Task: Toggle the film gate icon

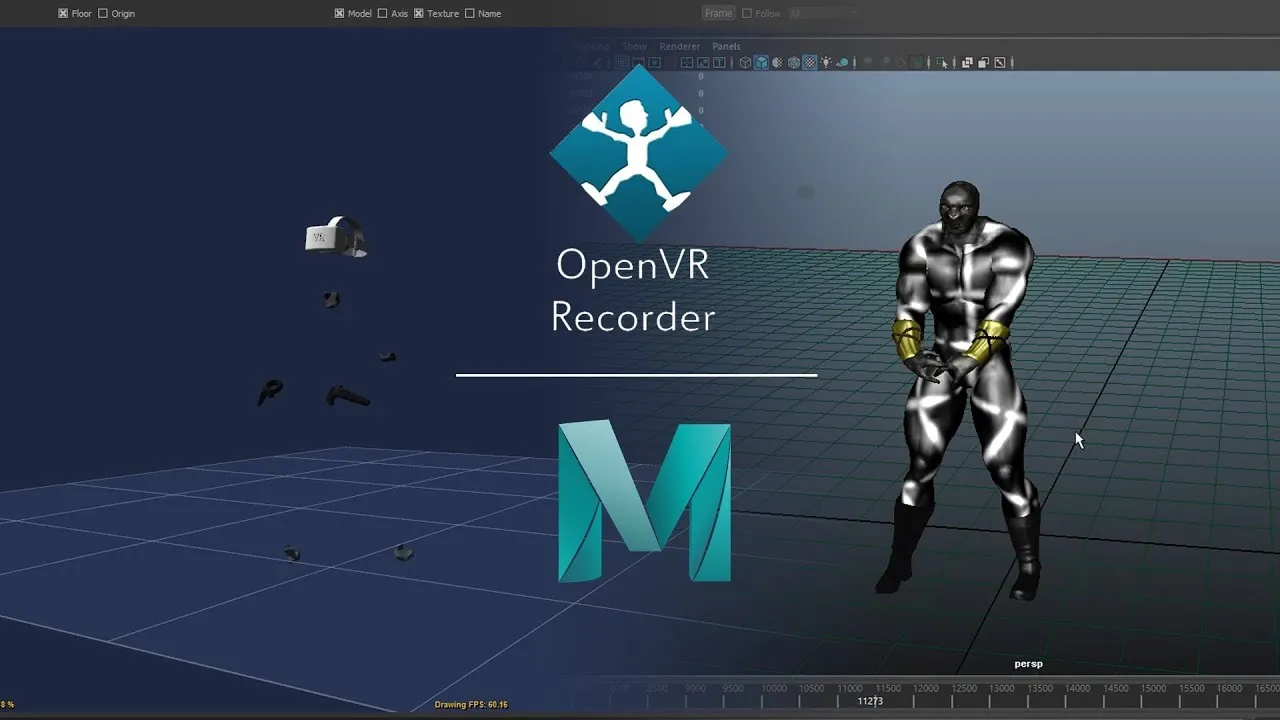Action: coord(638,62)
